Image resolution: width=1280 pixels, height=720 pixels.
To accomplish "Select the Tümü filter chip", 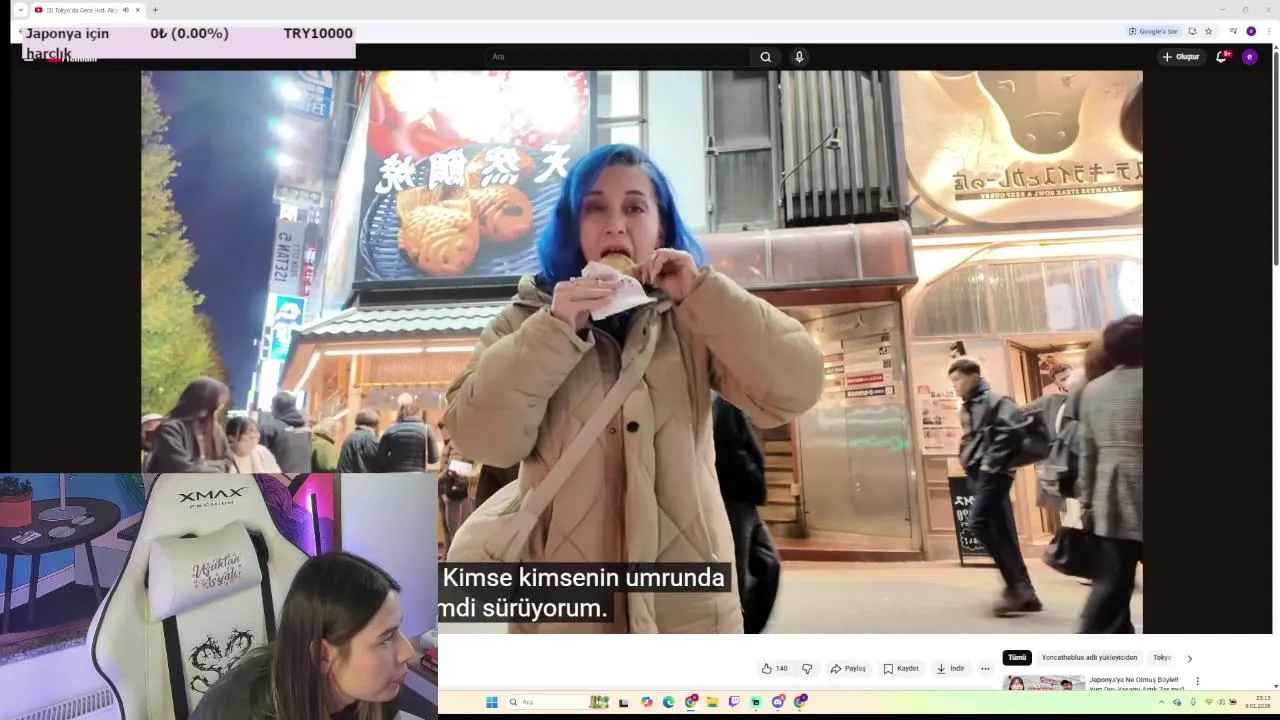I will [x=1017, y=658].
